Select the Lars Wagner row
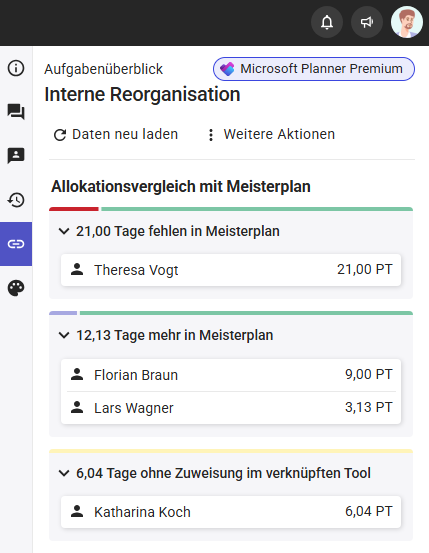The image size is (429, 553). pos(231,408)
